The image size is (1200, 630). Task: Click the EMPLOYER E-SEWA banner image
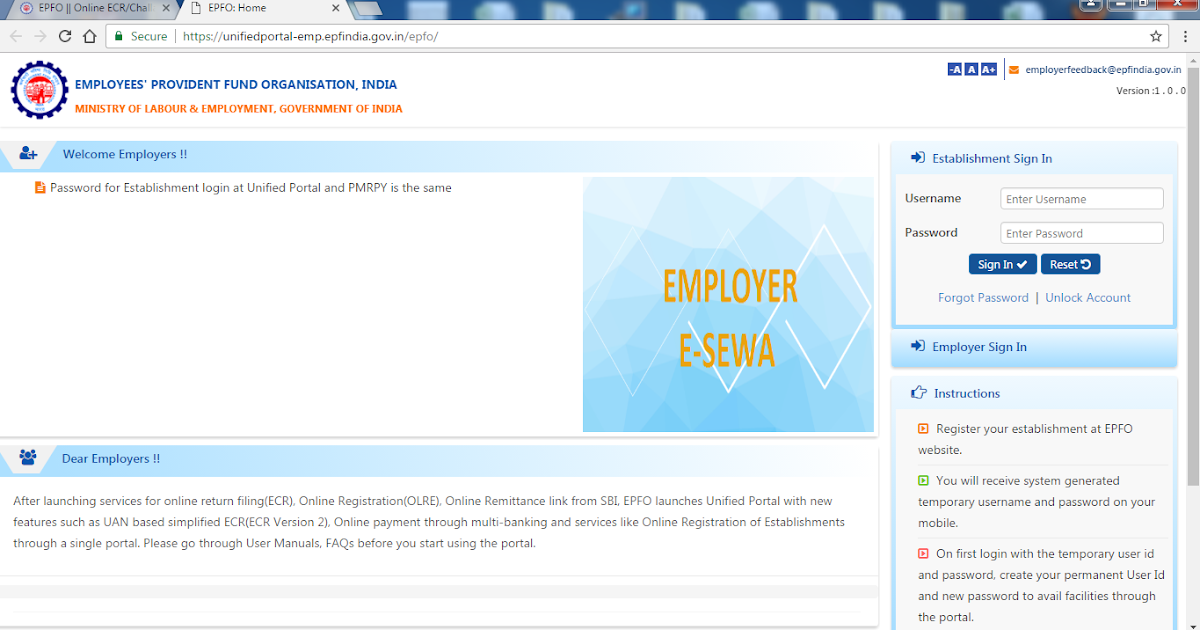coord(728,304)
